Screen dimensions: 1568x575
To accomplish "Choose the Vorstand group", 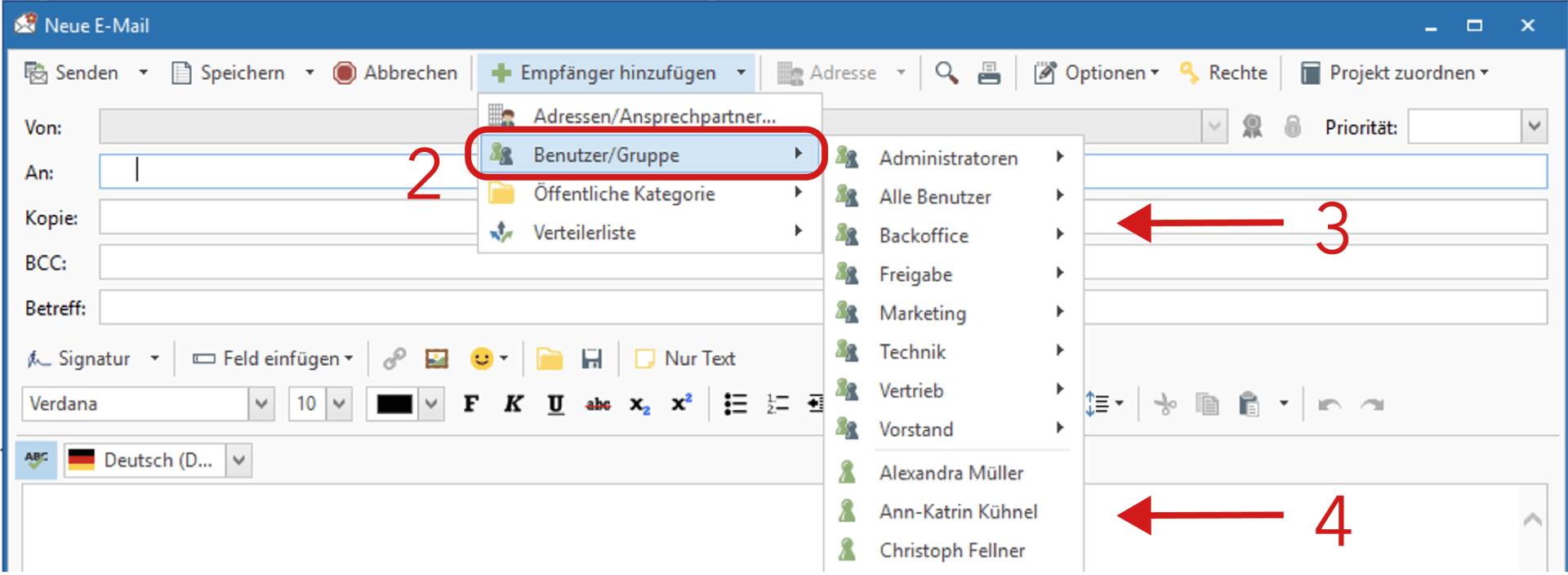I will tap(953, 430).
